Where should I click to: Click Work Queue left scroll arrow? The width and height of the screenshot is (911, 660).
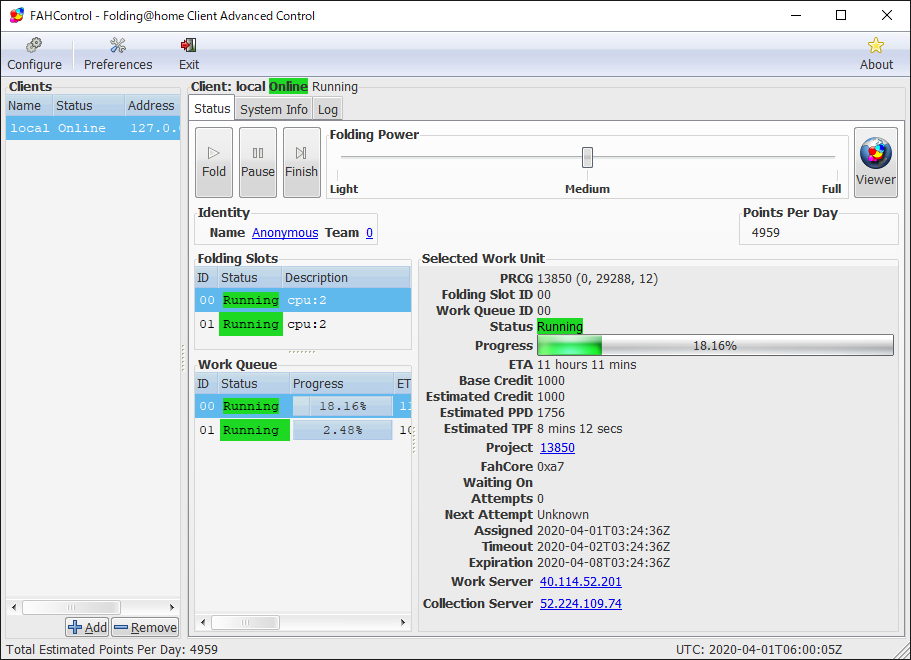tap(203, 622)
